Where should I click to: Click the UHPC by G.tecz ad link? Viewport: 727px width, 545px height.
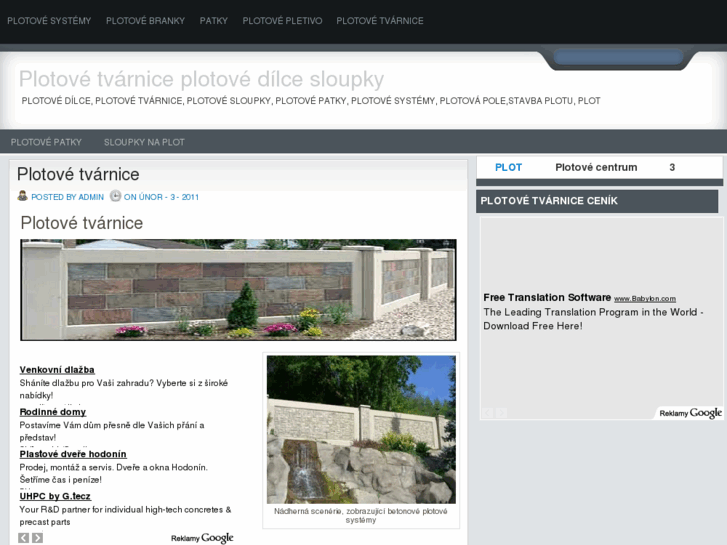coord(55,496)
